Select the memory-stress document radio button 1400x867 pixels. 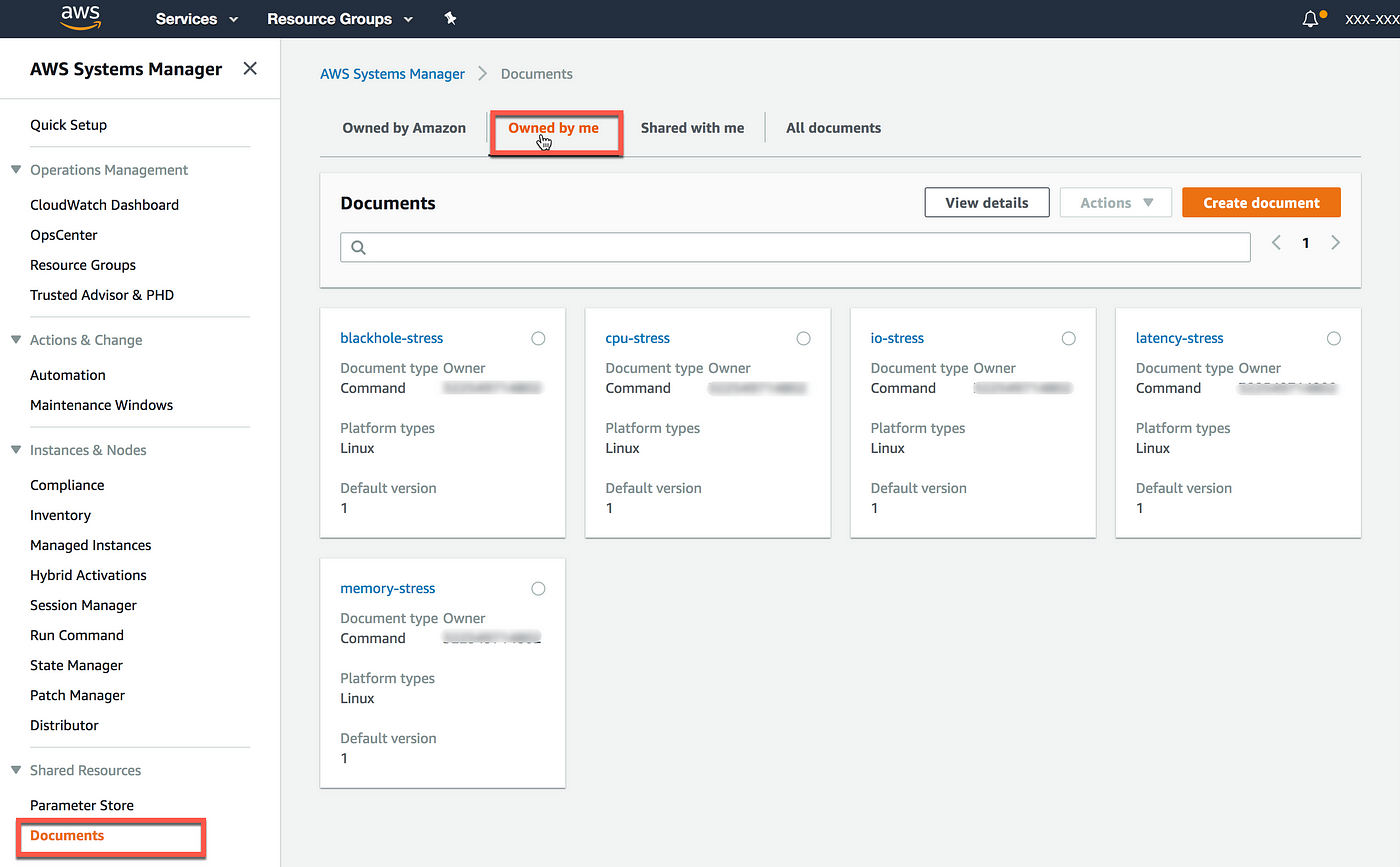point(538,589)
